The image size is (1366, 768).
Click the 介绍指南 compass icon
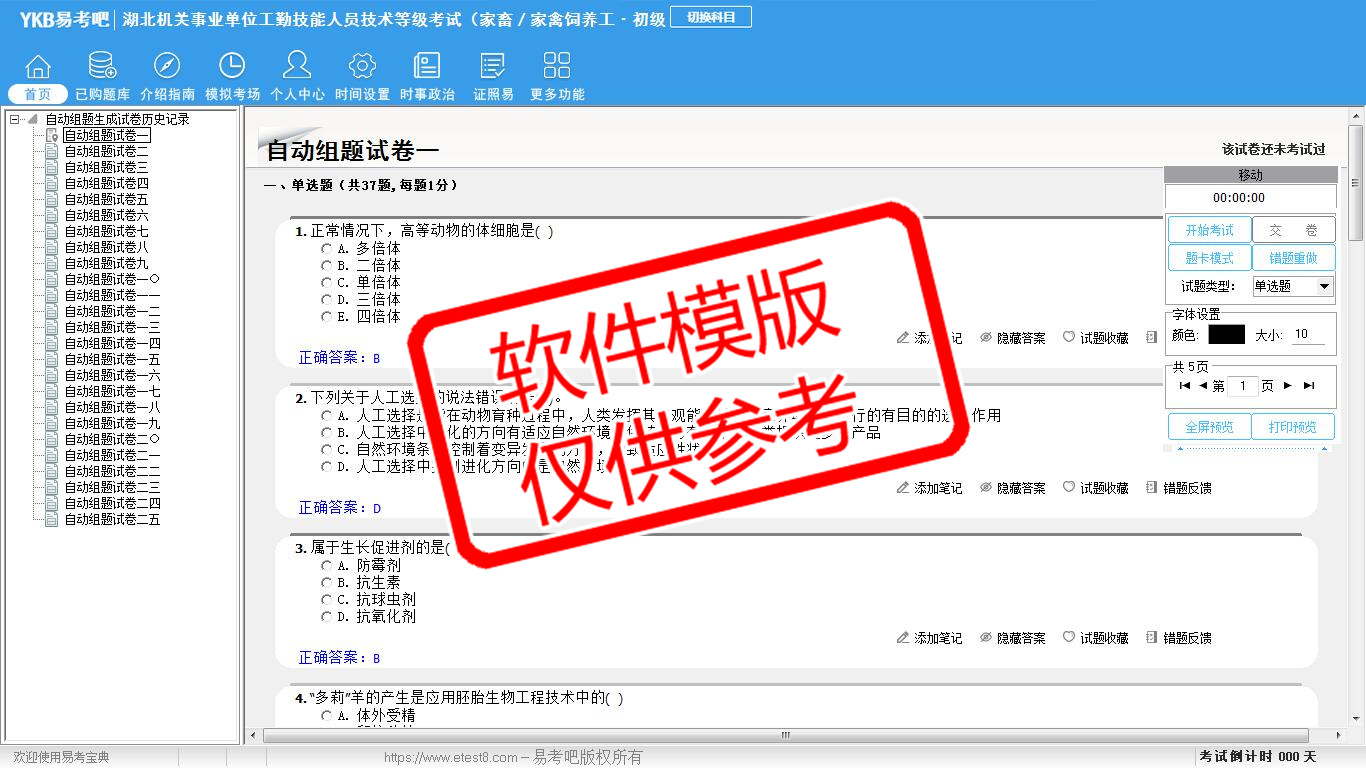tap(167, 67)
